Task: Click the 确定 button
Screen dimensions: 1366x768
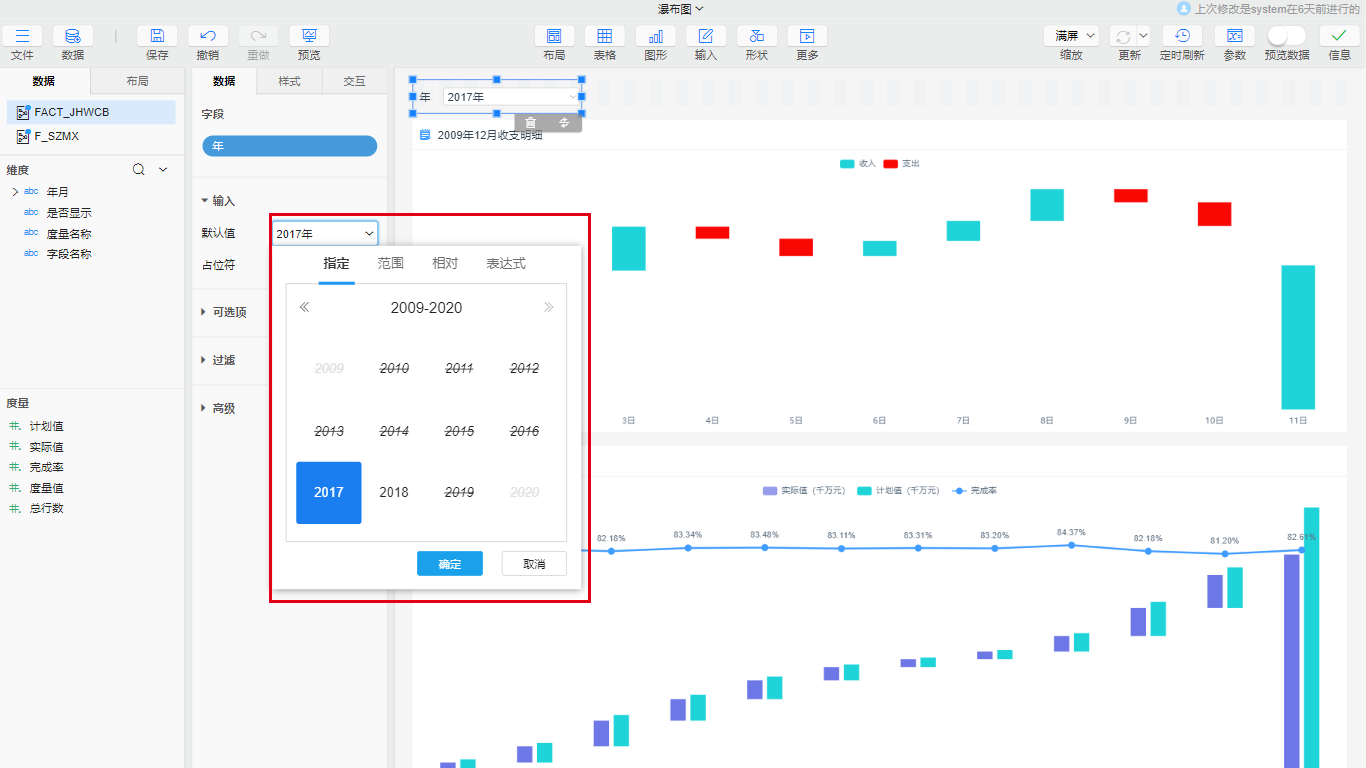Action: (x=450, y=564)
